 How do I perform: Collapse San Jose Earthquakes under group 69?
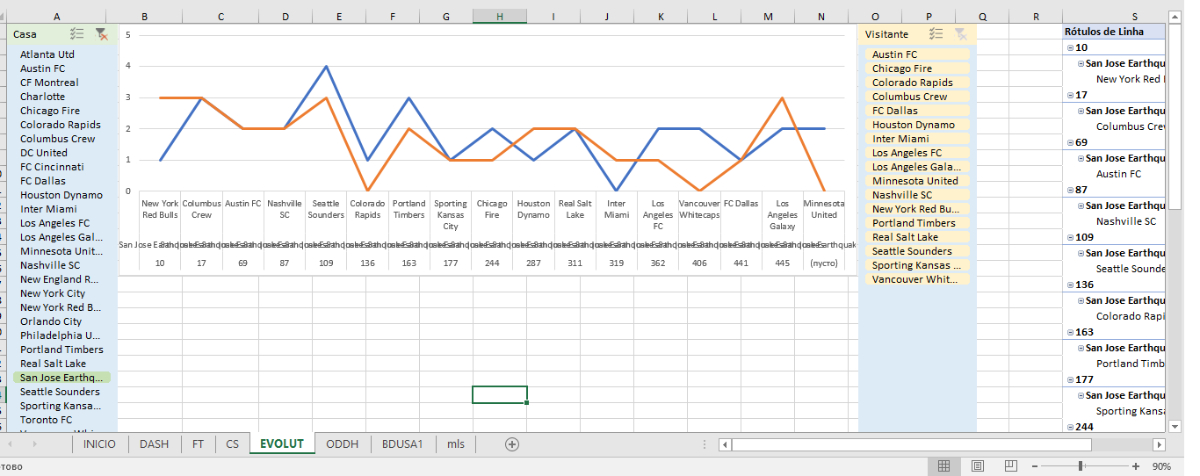tap(1081, 158)
